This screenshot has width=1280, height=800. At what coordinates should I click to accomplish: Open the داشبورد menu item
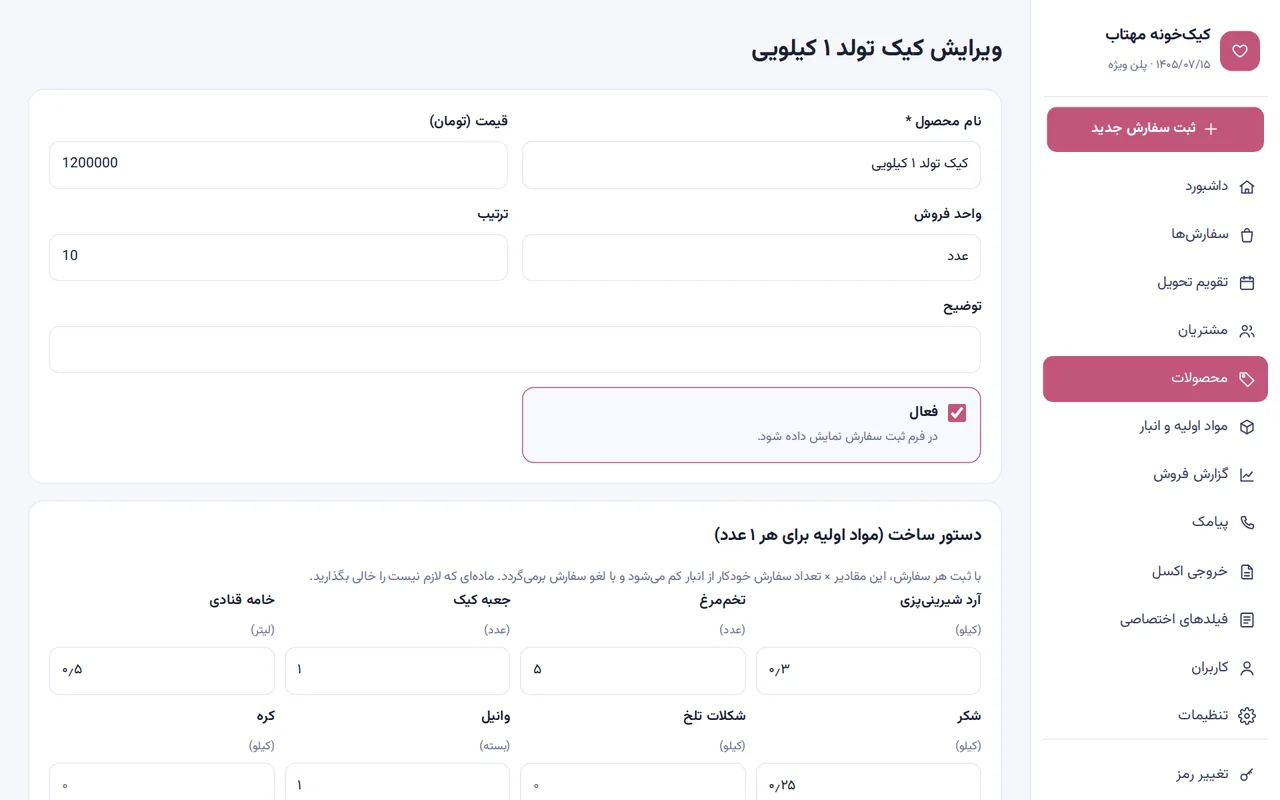(1155, 187)
